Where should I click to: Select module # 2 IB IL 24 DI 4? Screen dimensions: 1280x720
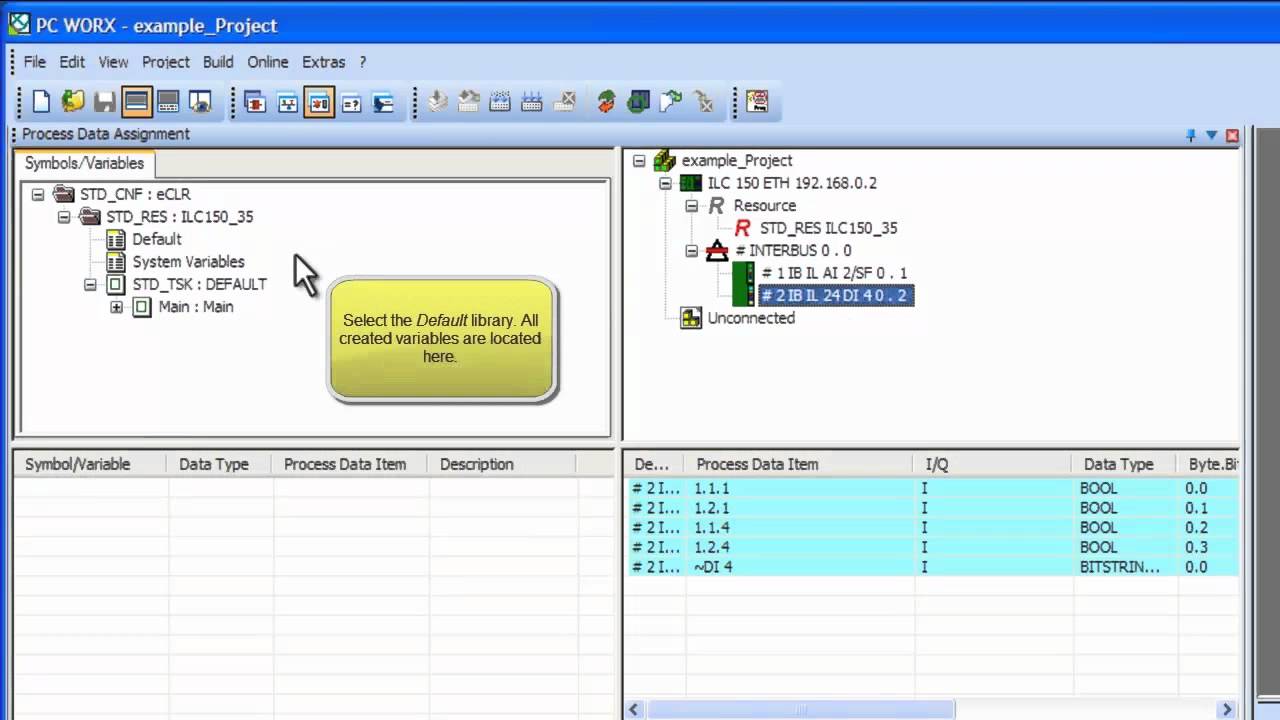835,295
